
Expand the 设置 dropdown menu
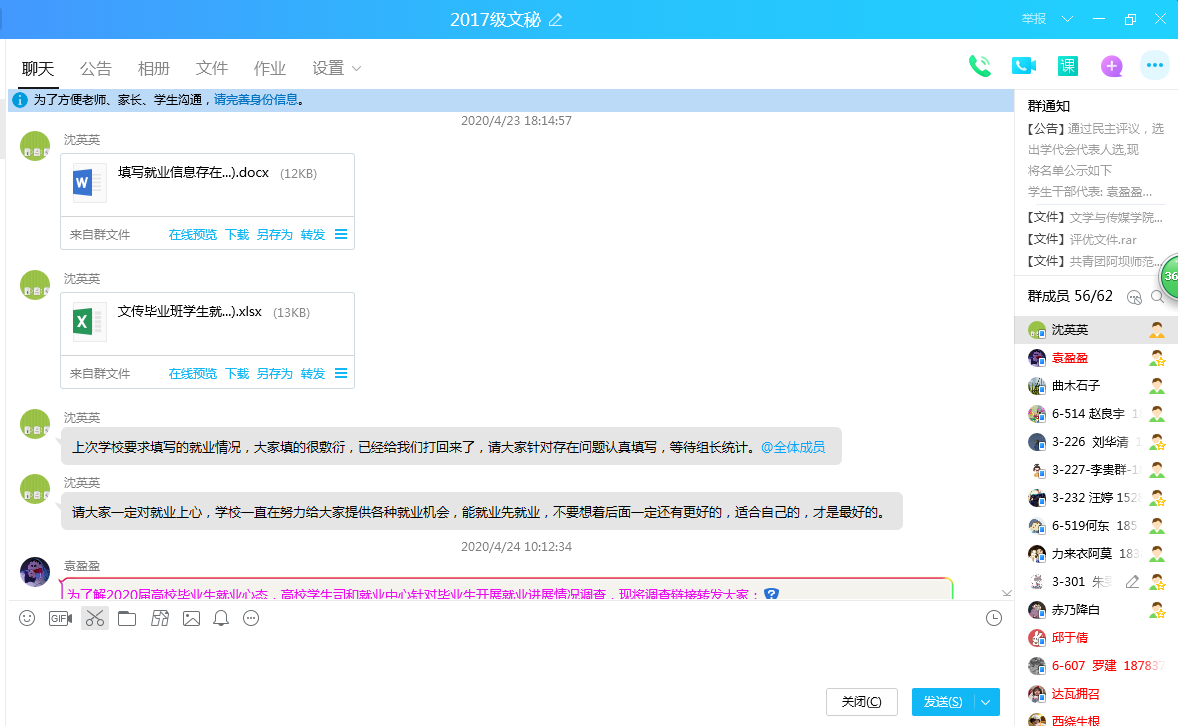356,69
